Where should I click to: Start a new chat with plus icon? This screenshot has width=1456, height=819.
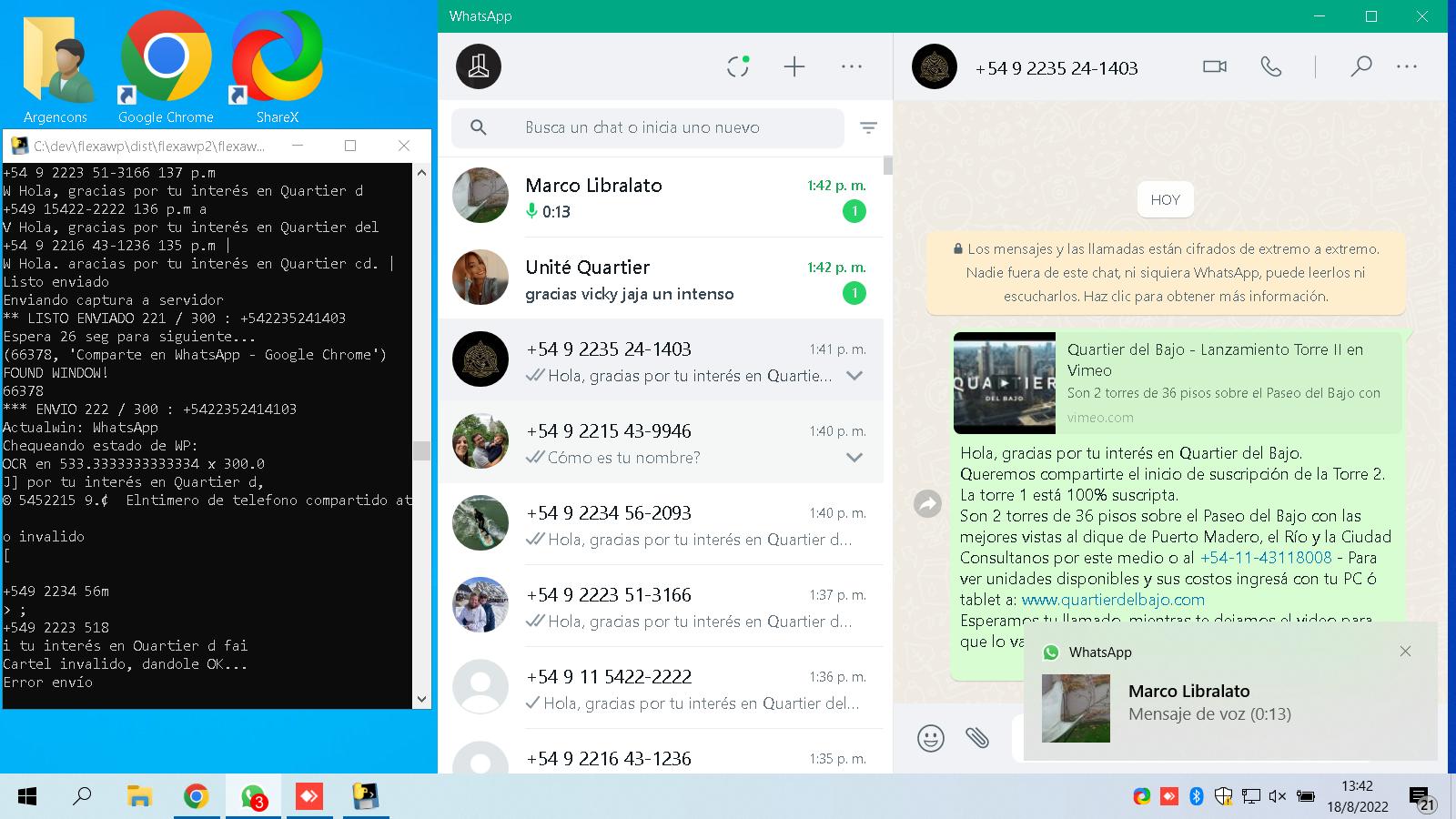click(x=794, y=66)
